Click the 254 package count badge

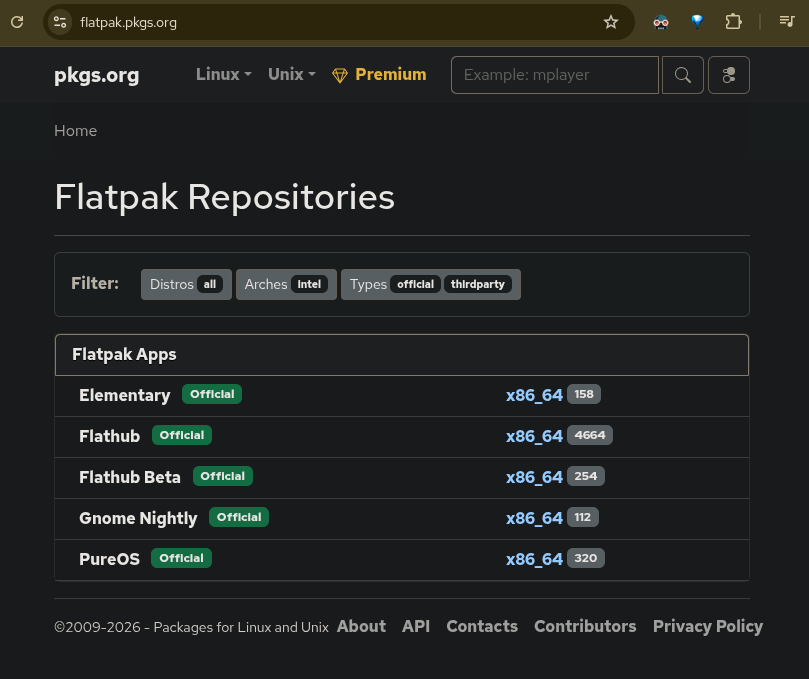click(586, 476)
